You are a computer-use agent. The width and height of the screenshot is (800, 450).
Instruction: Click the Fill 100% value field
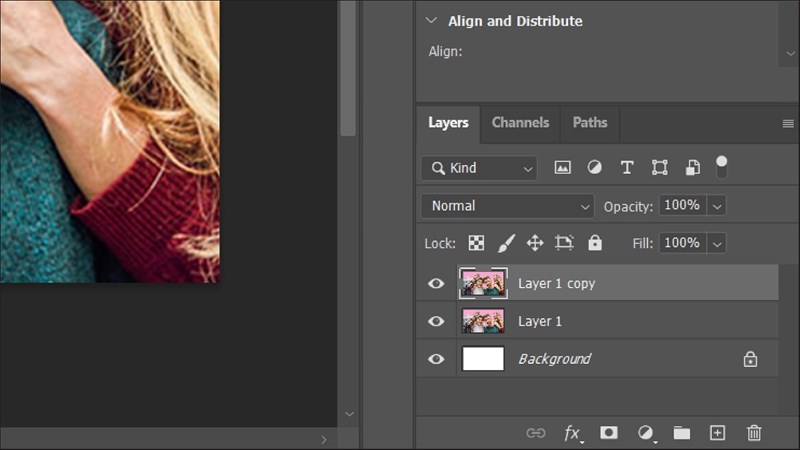(x=683, y=243)
